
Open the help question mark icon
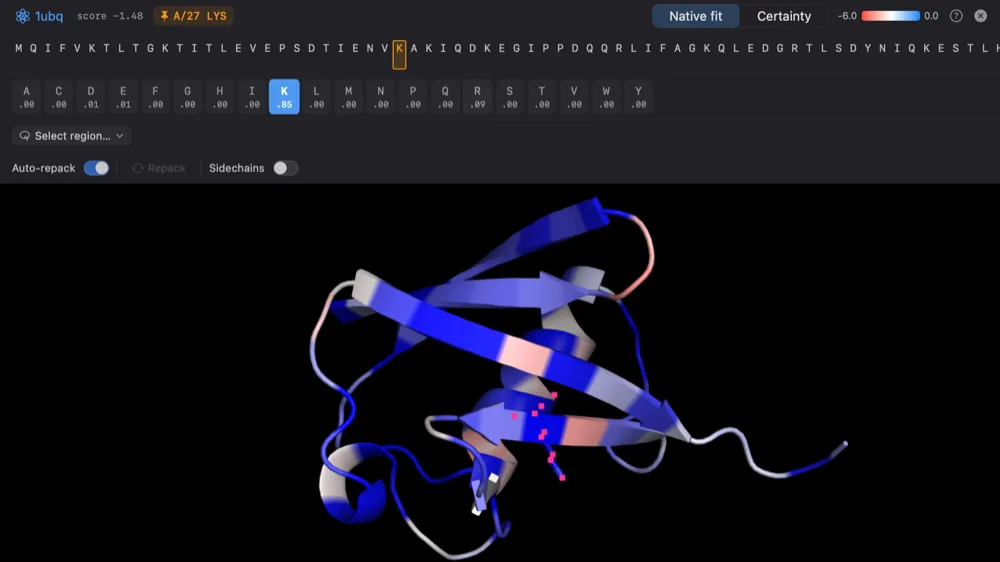(955, 16)
